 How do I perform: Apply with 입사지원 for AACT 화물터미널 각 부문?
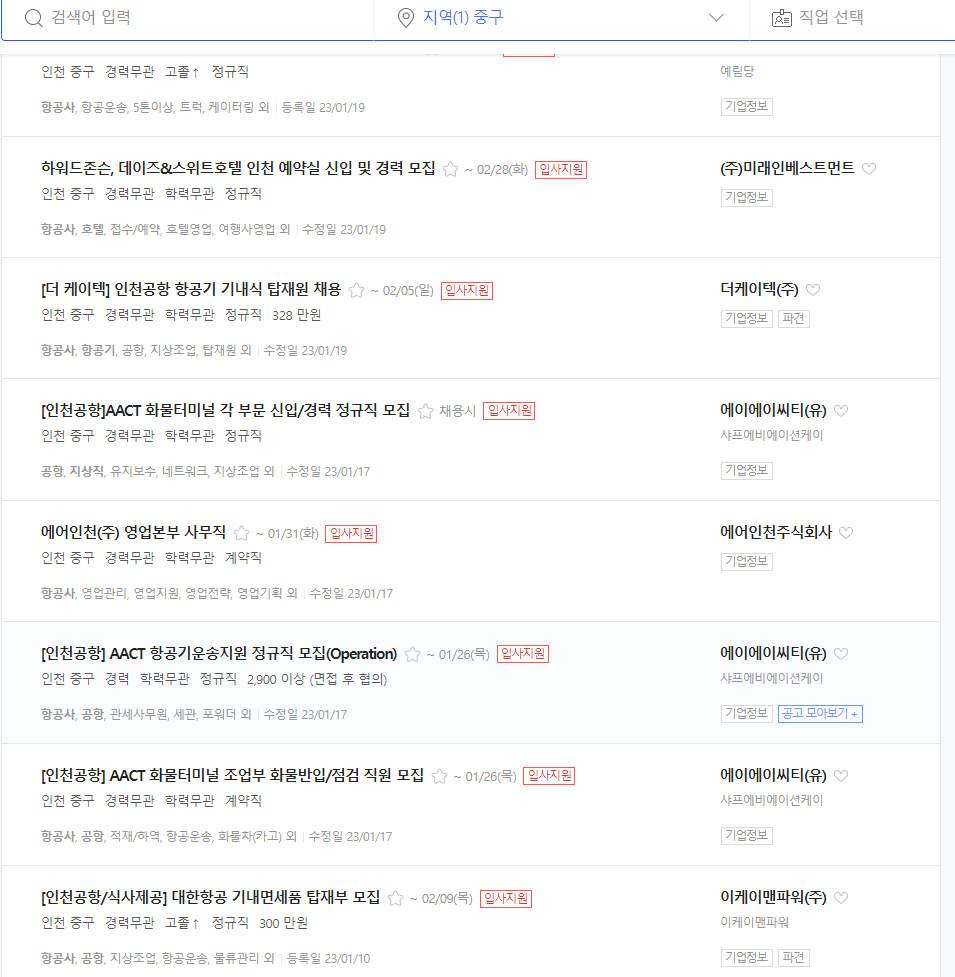click(509, 411)
